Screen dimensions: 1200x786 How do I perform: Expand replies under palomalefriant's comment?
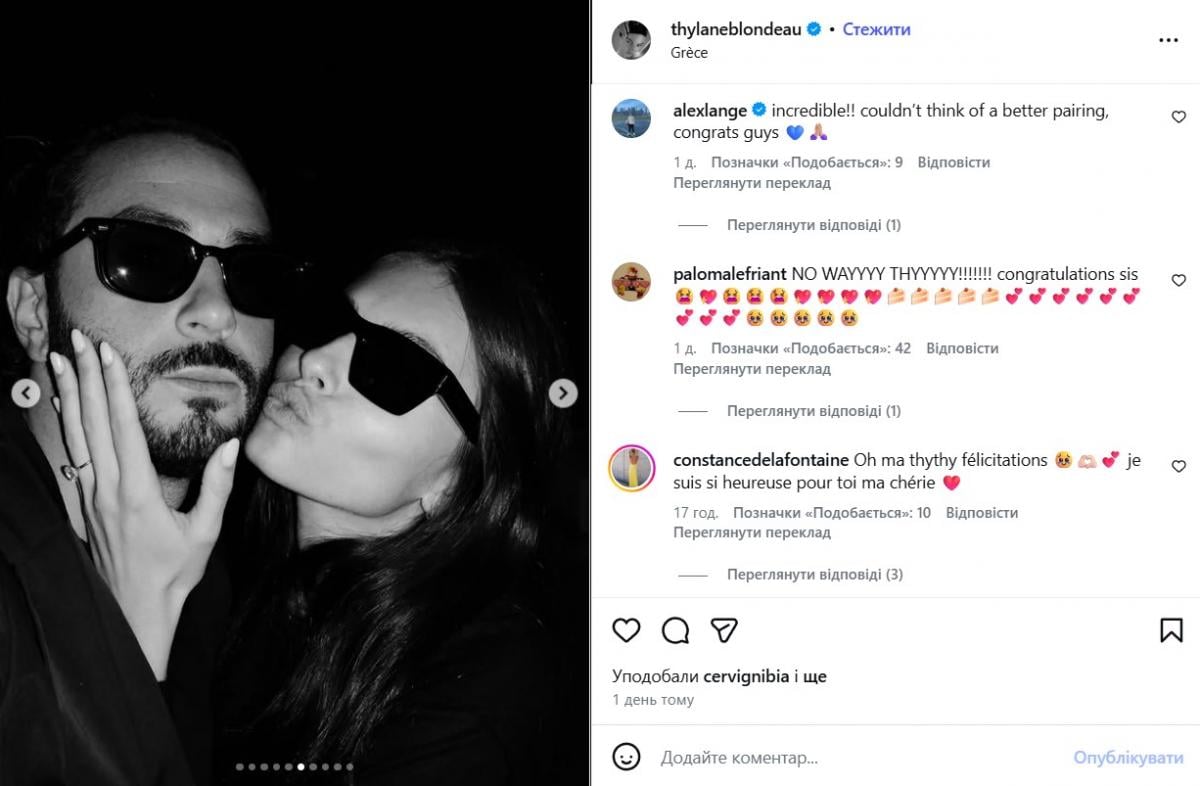tap(813, 411)
